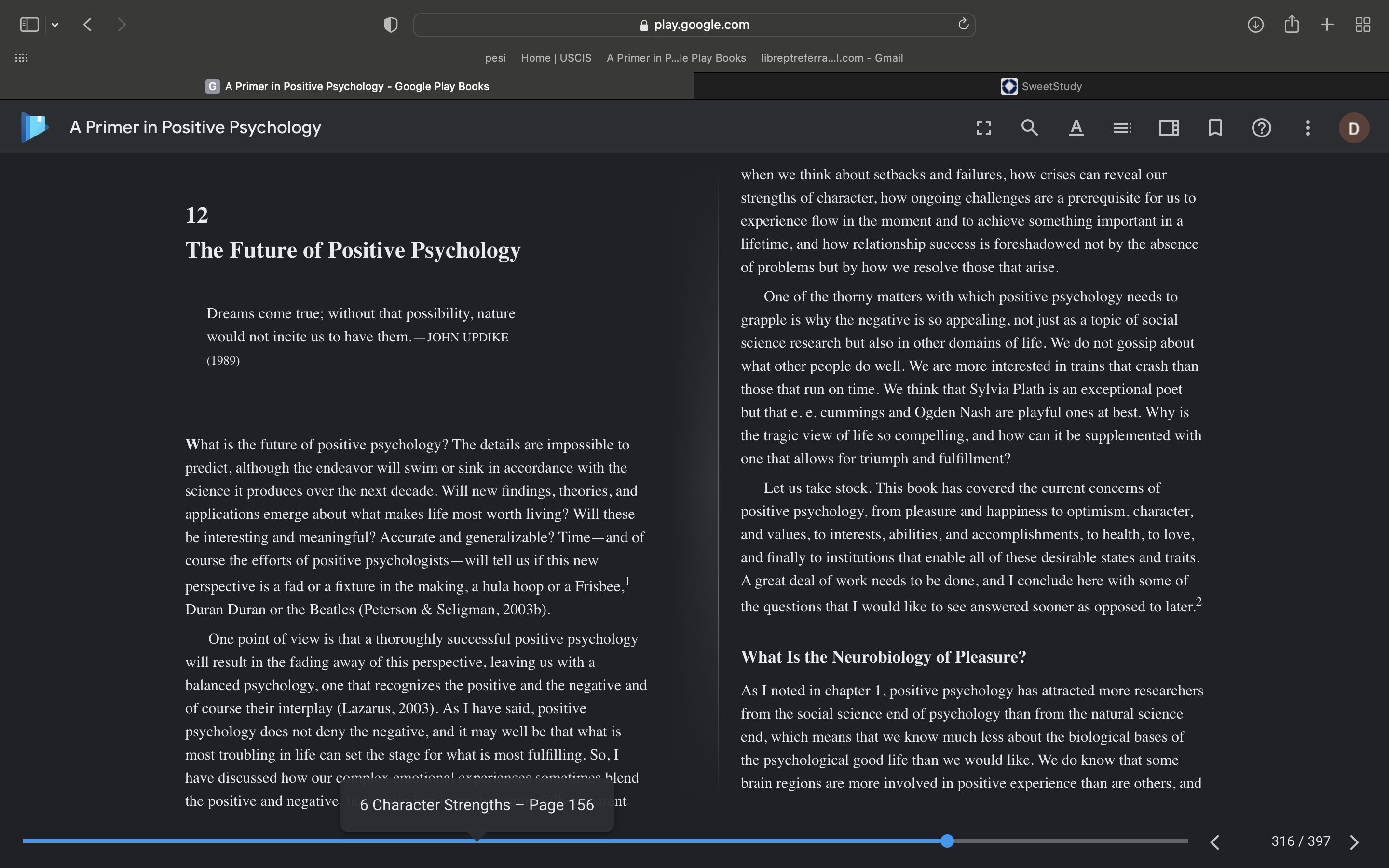Open the A Primer in P...le Play Books bookmark
This screenshot has height=868, width=1389.
(676, 58)
